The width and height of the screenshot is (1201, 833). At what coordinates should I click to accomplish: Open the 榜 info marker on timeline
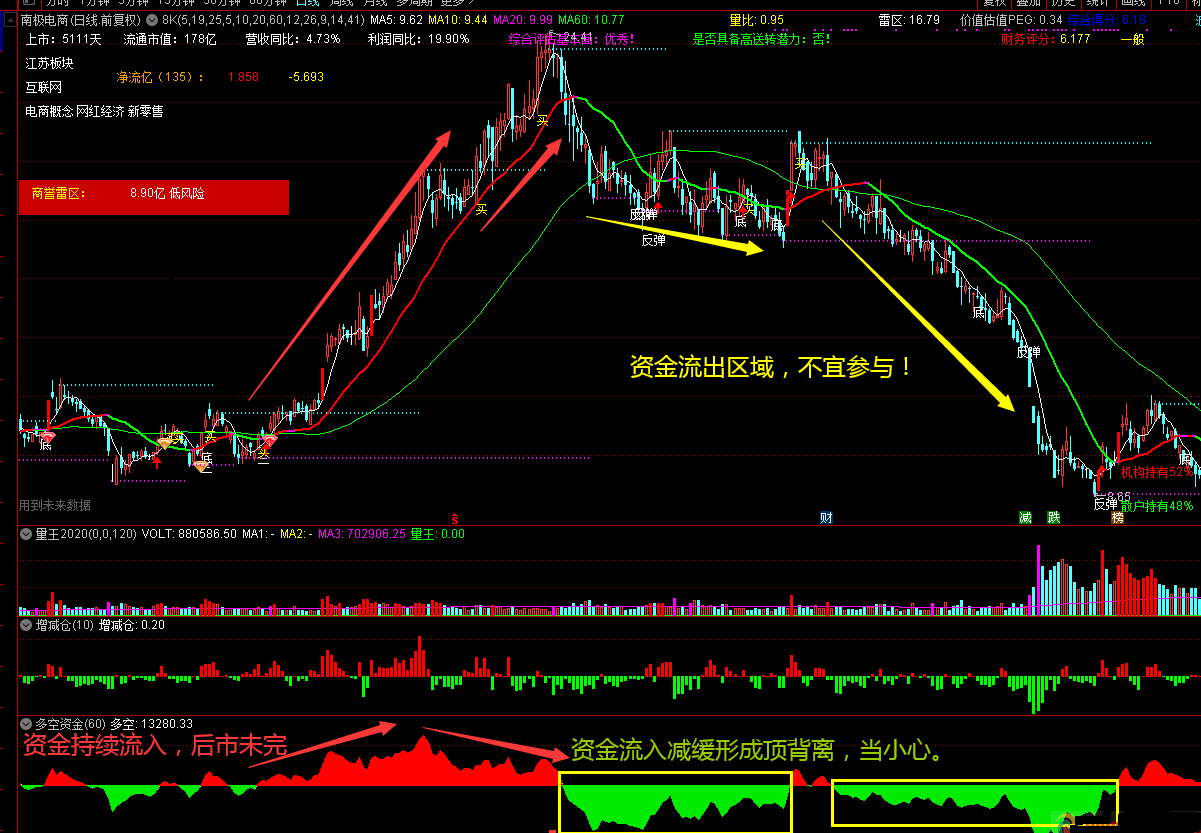tap(1117, 517)
